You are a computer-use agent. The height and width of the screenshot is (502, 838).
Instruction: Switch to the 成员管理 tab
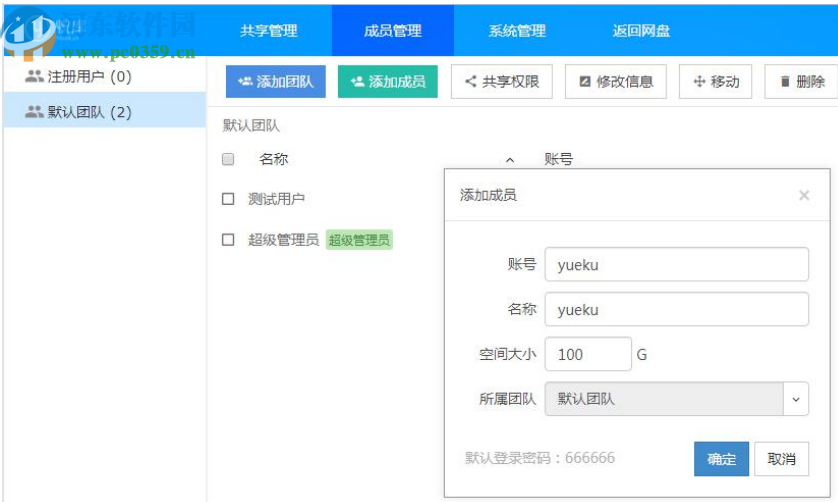pos(392,30)
